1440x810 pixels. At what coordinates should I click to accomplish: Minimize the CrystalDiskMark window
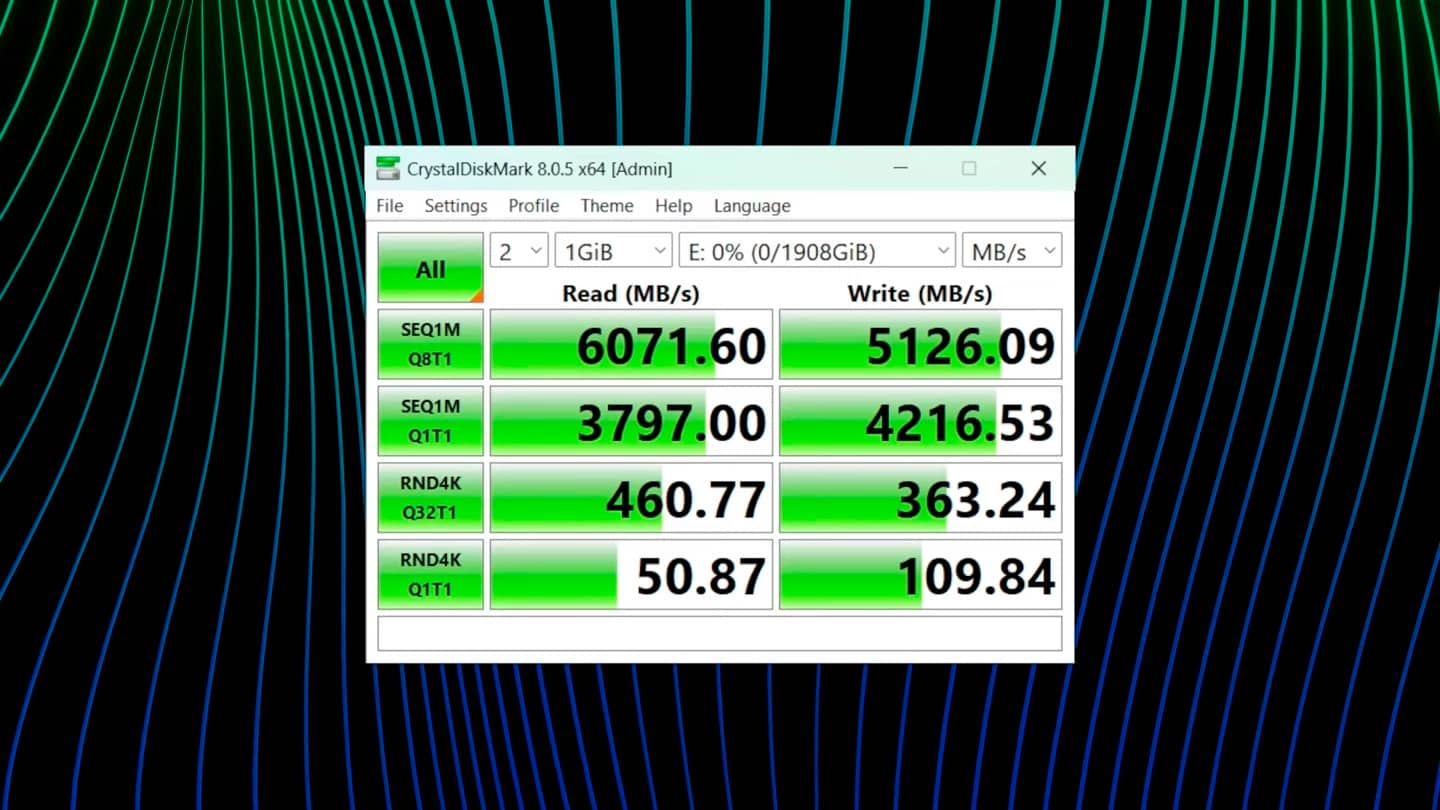[900, 169]
